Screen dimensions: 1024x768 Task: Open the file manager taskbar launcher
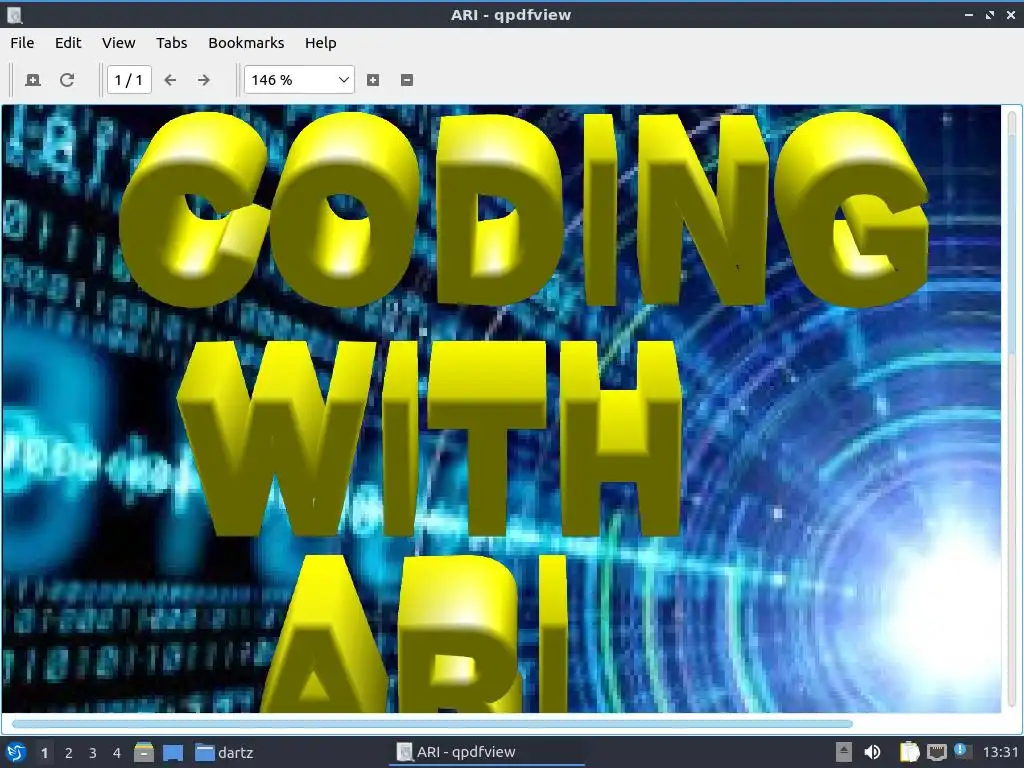(x=144, y=753)
